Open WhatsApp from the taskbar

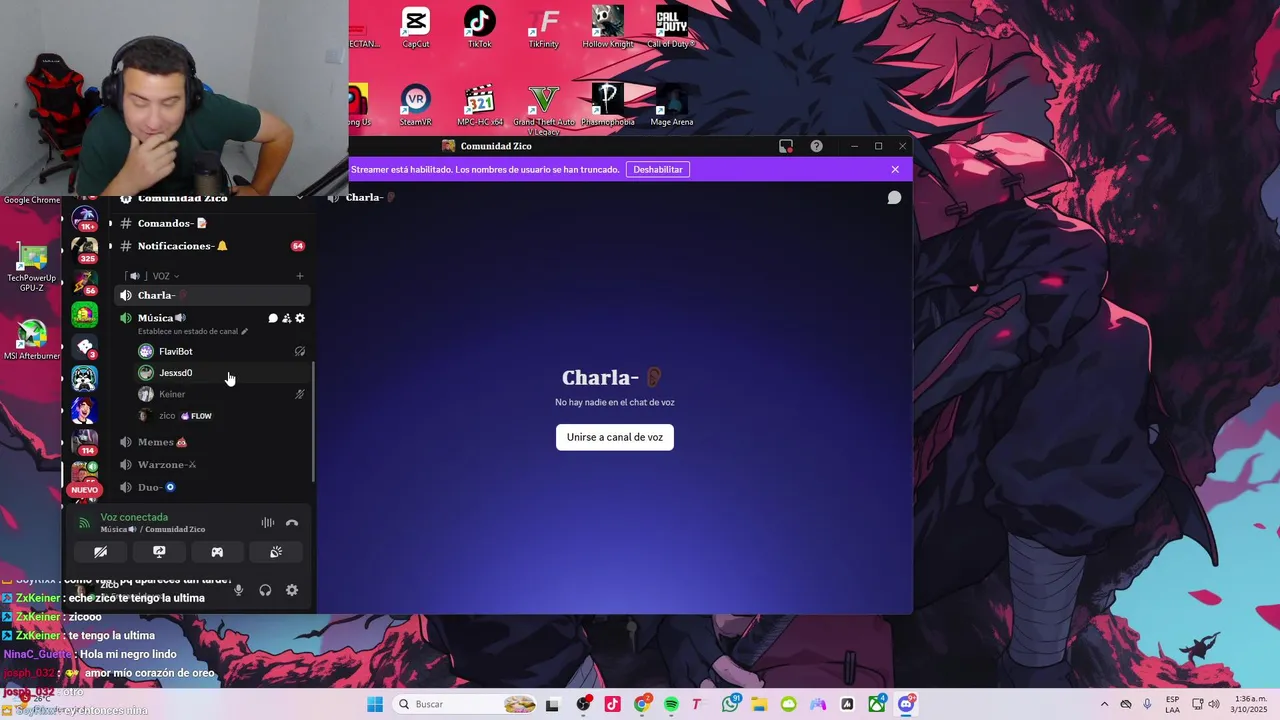(730, 704)
